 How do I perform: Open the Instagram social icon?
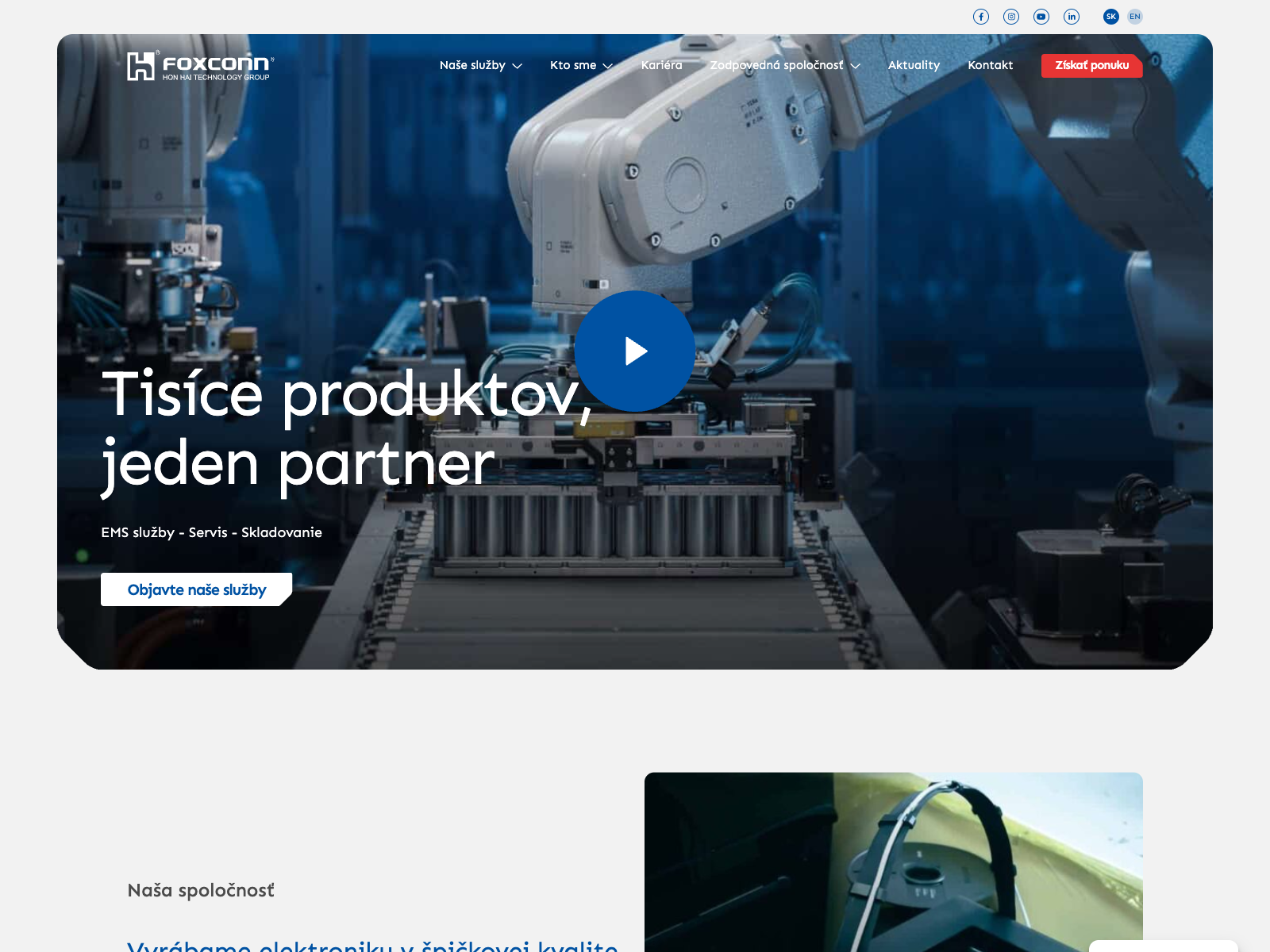pos(1011,17)
